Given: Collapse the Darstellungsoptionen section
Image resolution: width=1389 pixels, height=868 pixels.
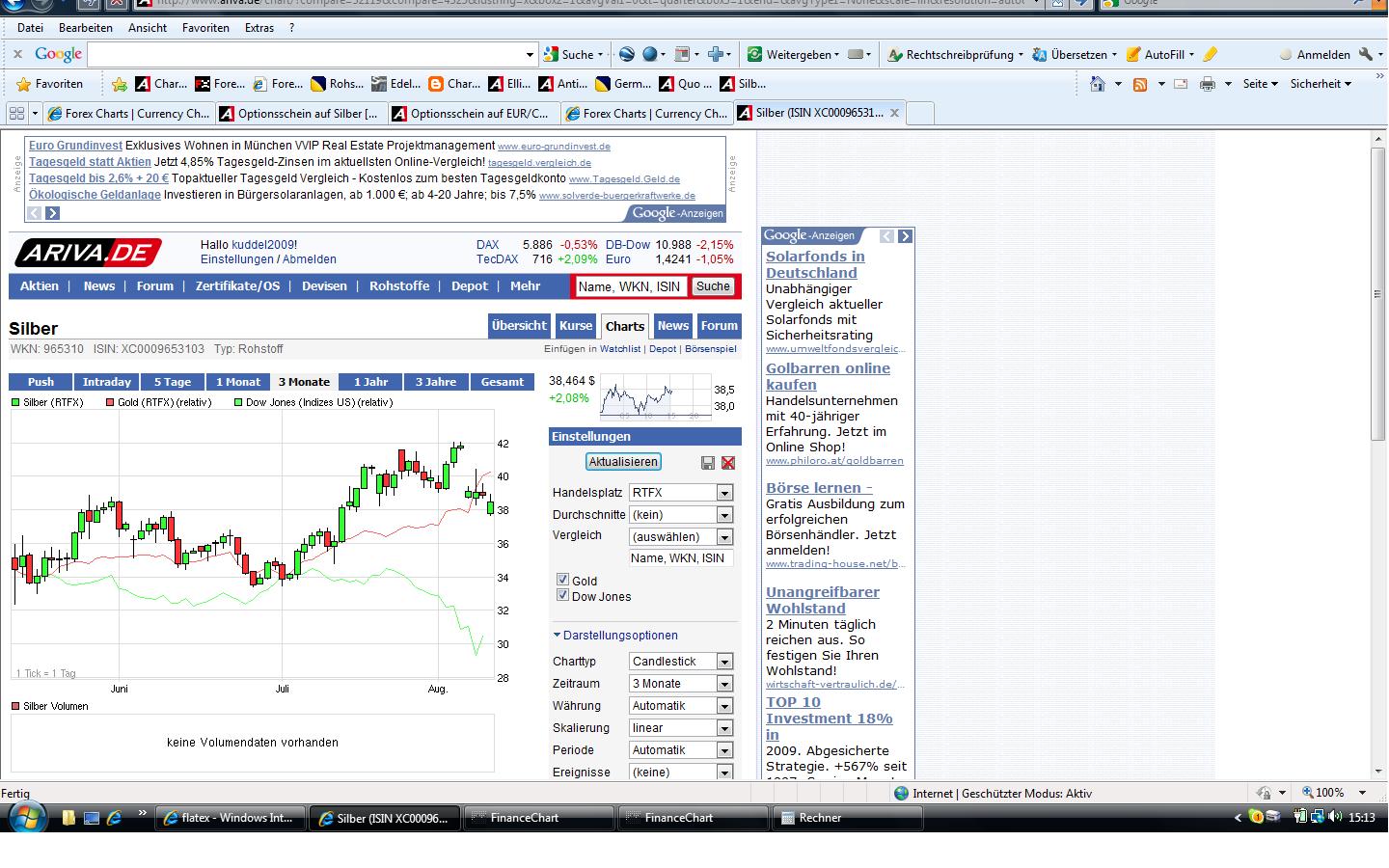Looking at the screenshot, I should click(615, 636).
